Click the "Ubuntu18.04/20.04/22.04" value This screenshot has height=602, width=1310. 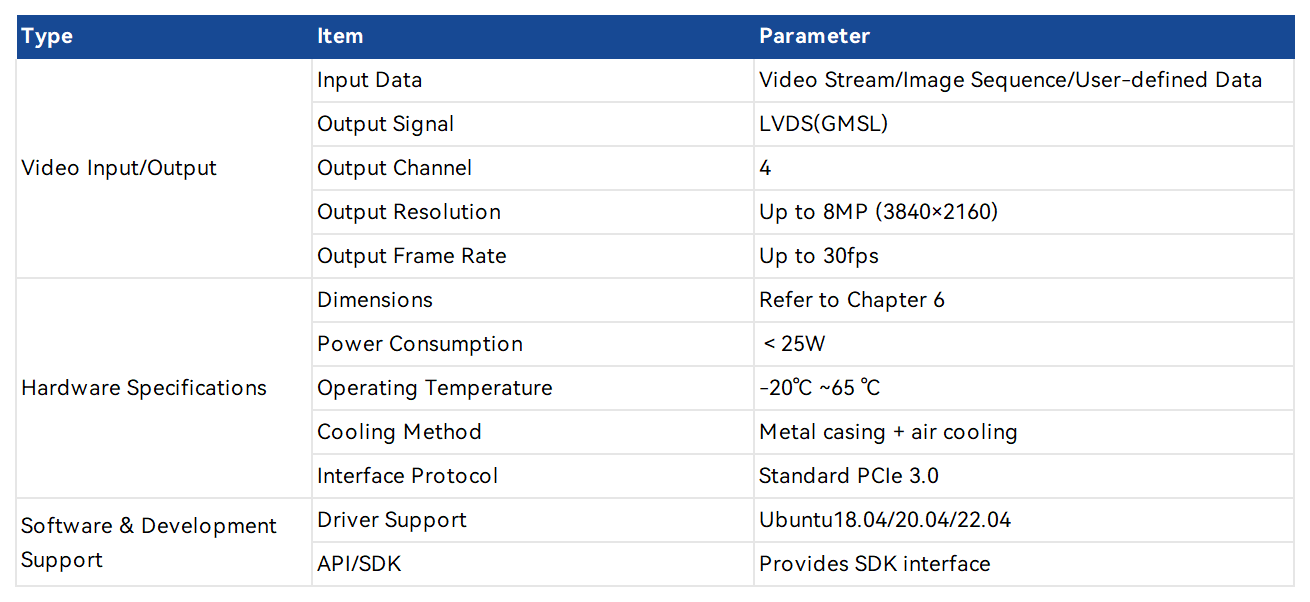(885, 520)
